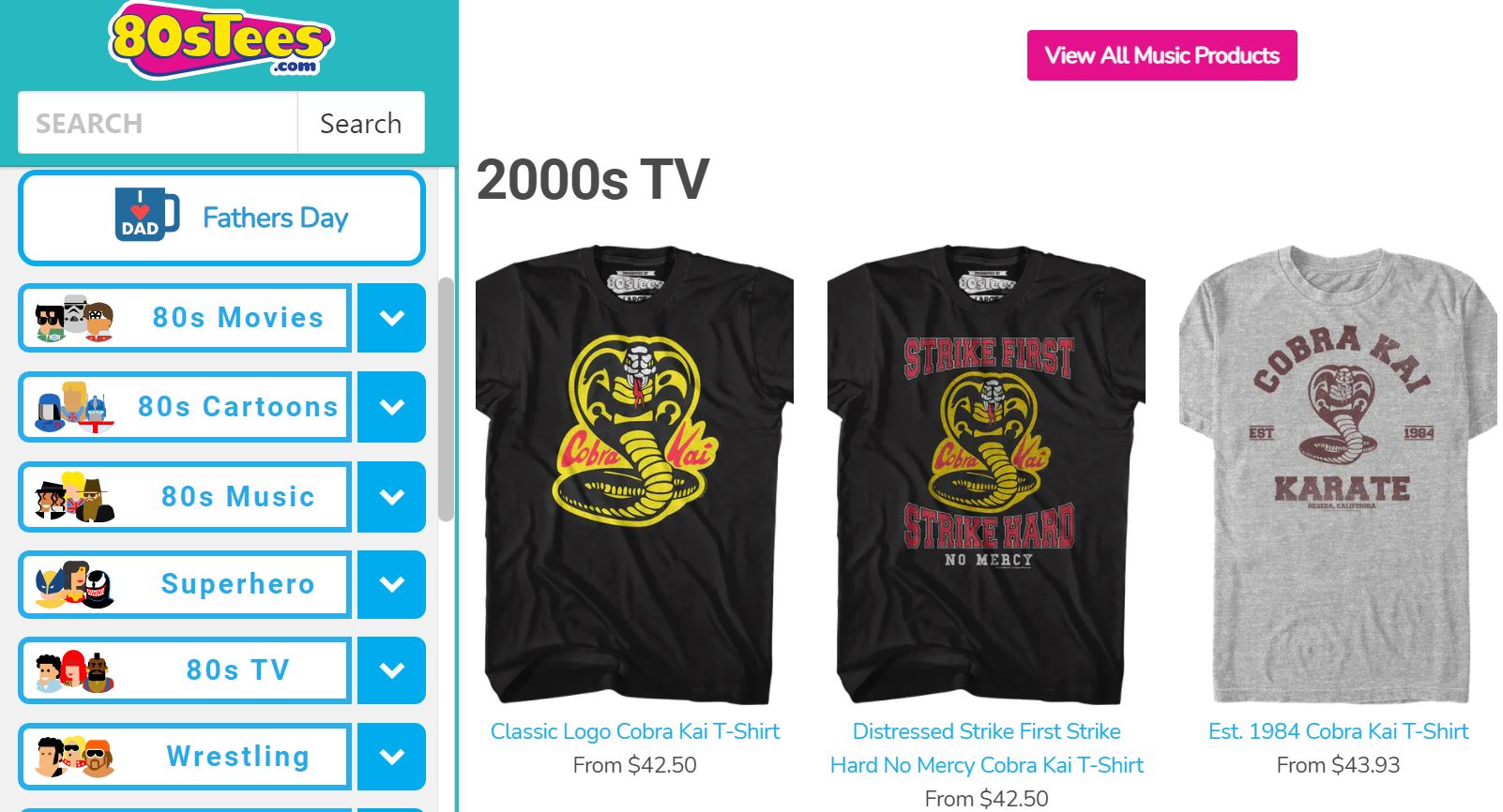Click the 80s TV character faces icon
The image size is (1503, 812).
(x=75, y=670)
